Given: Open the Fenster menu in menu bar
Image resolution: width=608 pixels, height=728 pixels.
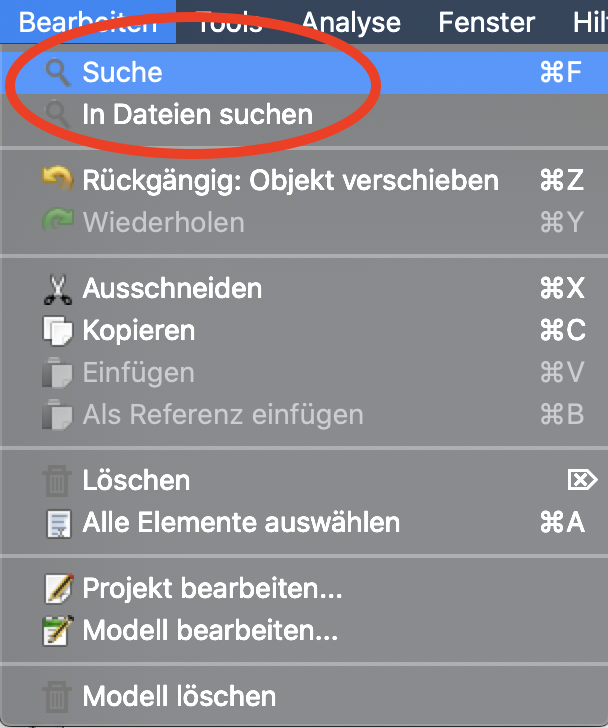Looking at the screenshot, I should 486,22.
